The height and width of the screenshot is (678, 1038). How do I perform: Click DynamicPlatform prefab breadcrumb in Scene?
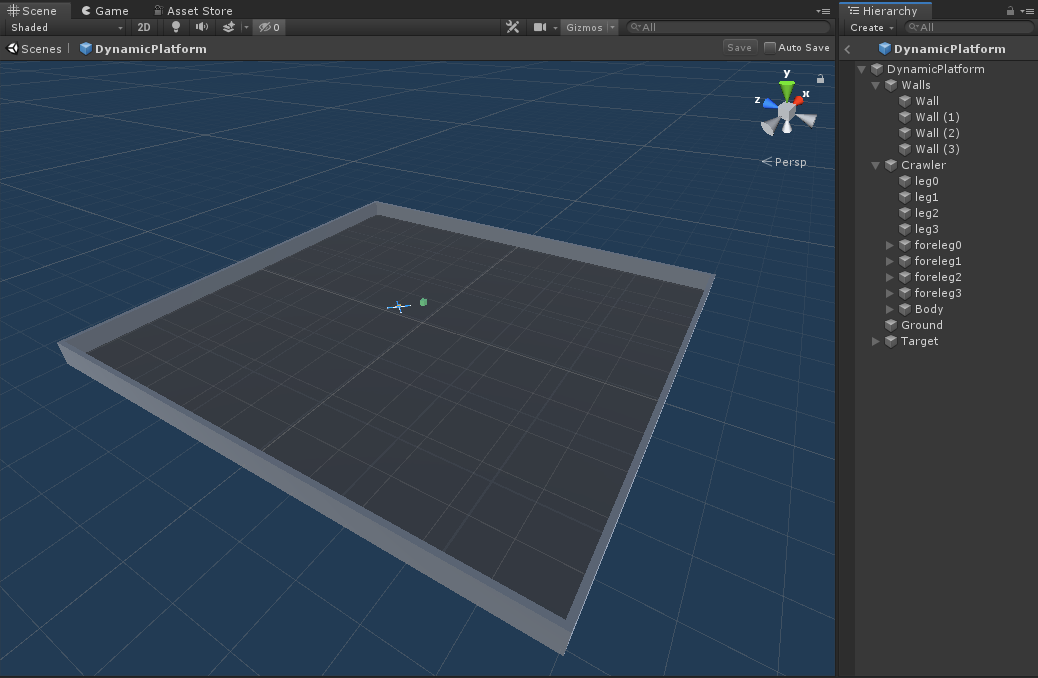click(143, 48)
